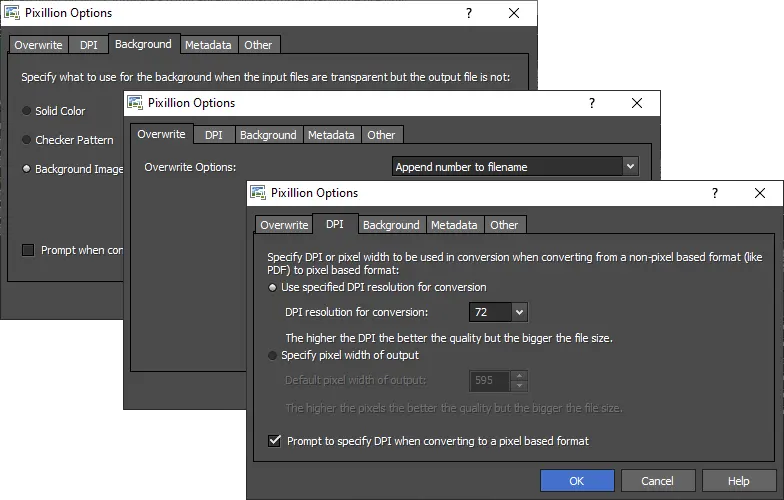The height and width of the screenshot is (500, 784).
Task: Click Pixillion app icon in front window title
Action: click(x=258, y=192)
